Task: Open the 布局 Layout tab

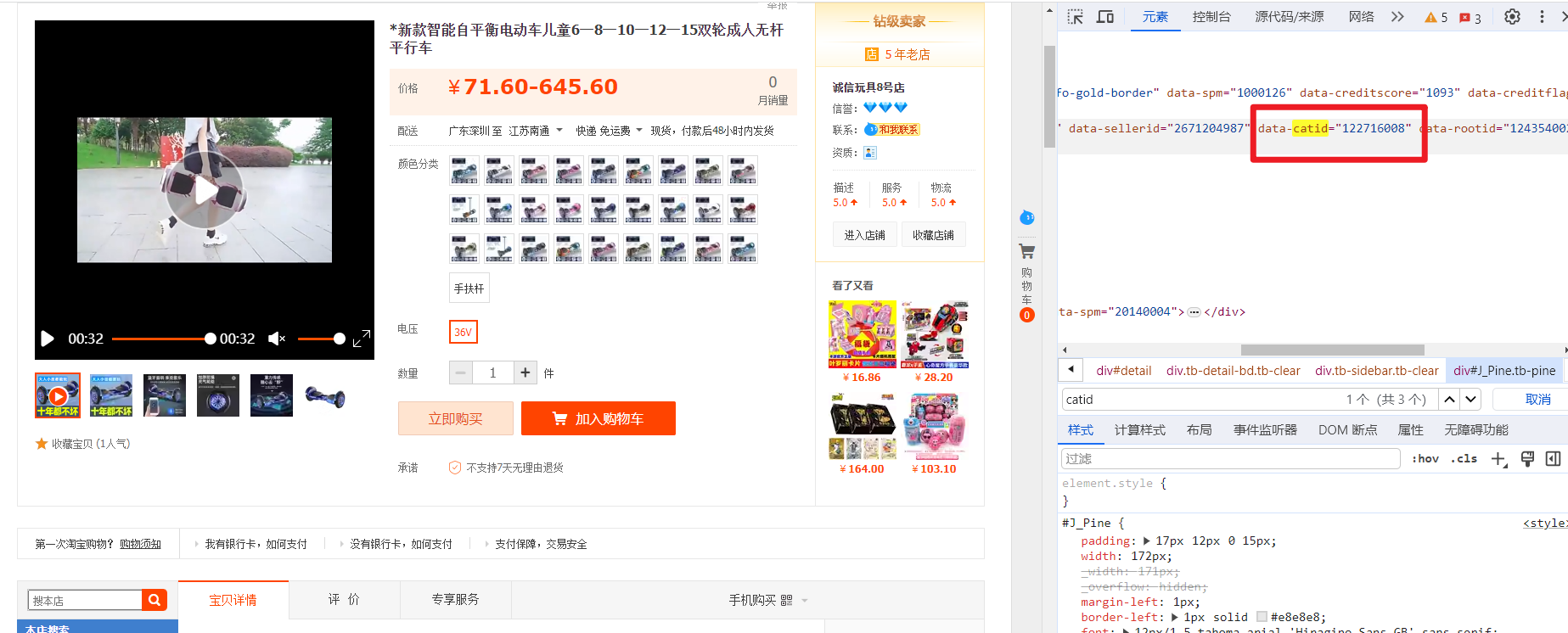Action: tap(1199, 430)
